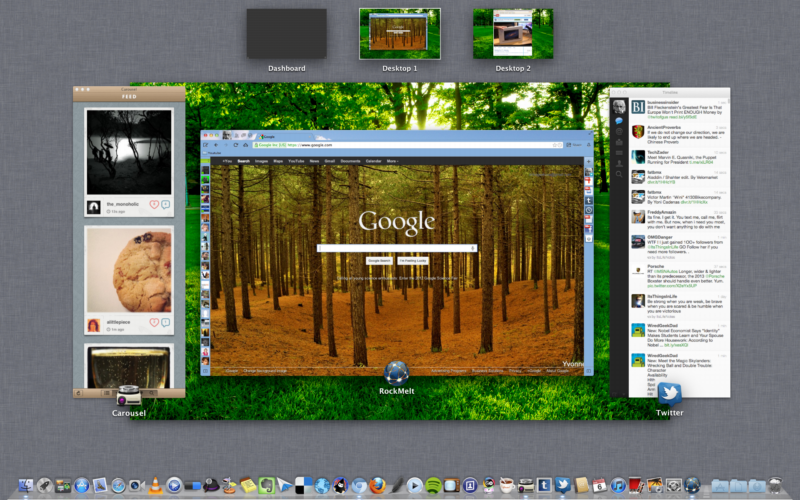Switch to Desktop 1 space

399,34
